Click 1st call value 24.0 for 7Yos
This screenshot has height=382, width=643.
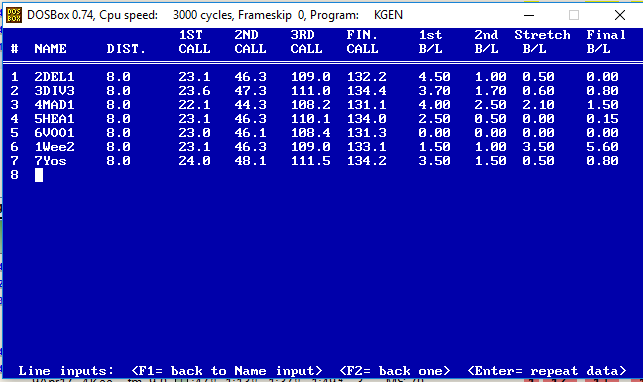(194, 161)
